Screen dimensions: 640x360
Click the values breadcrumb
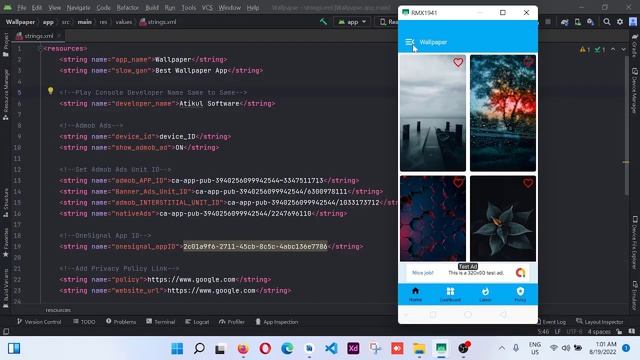click(123, 22)
